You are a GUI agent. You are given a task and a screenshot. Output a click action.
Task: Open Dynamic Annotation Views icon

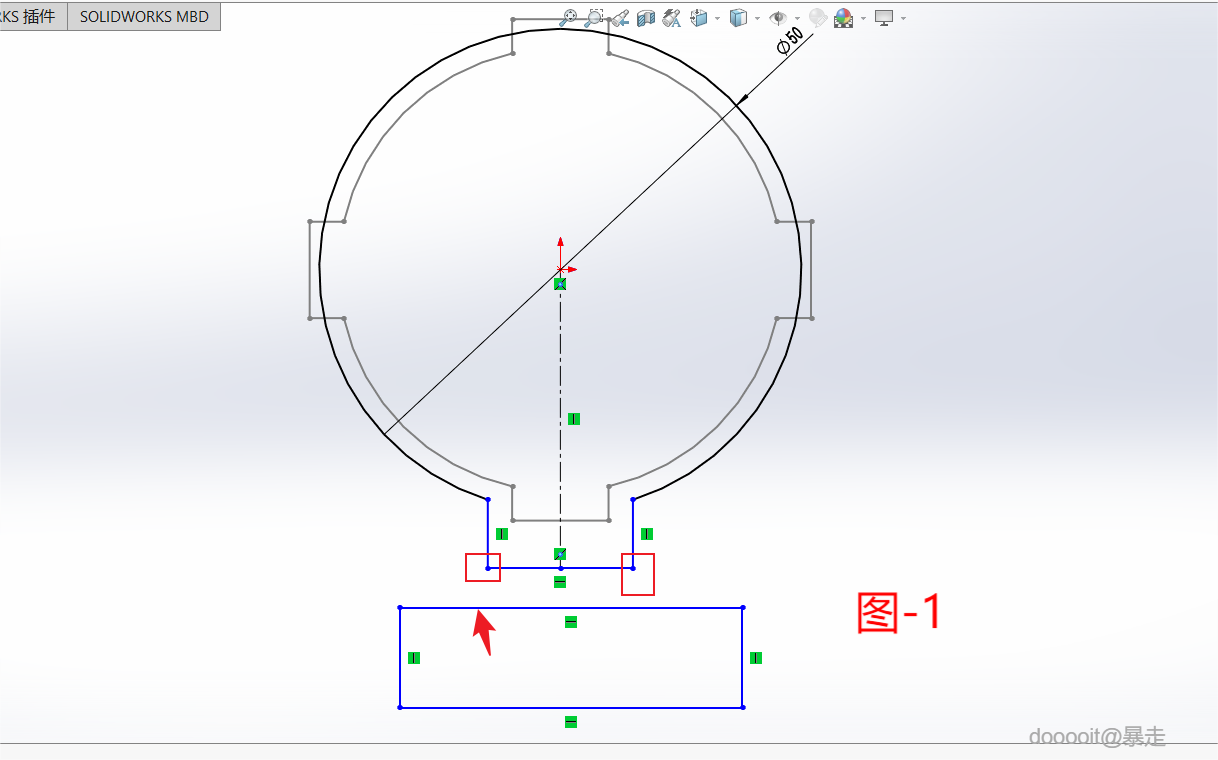[x=671, y=17]
